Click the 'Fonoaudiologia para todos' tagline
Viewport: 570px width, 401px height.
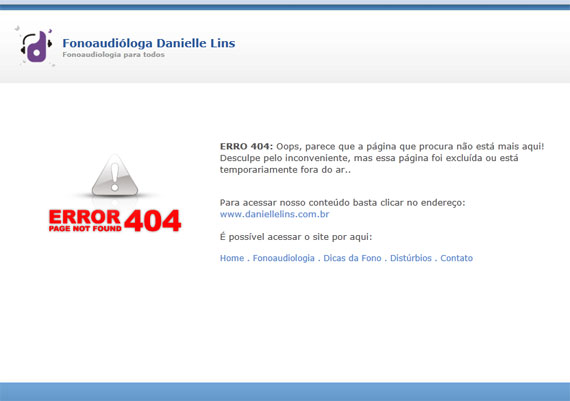113,55
